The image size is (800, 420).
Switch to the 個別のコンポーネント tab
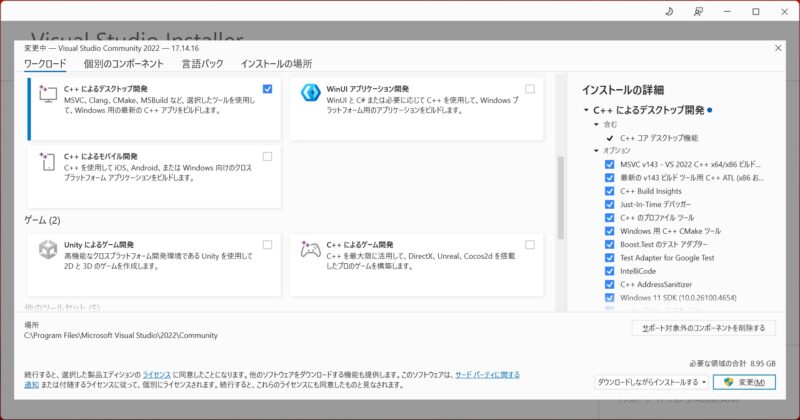point(124,64)
